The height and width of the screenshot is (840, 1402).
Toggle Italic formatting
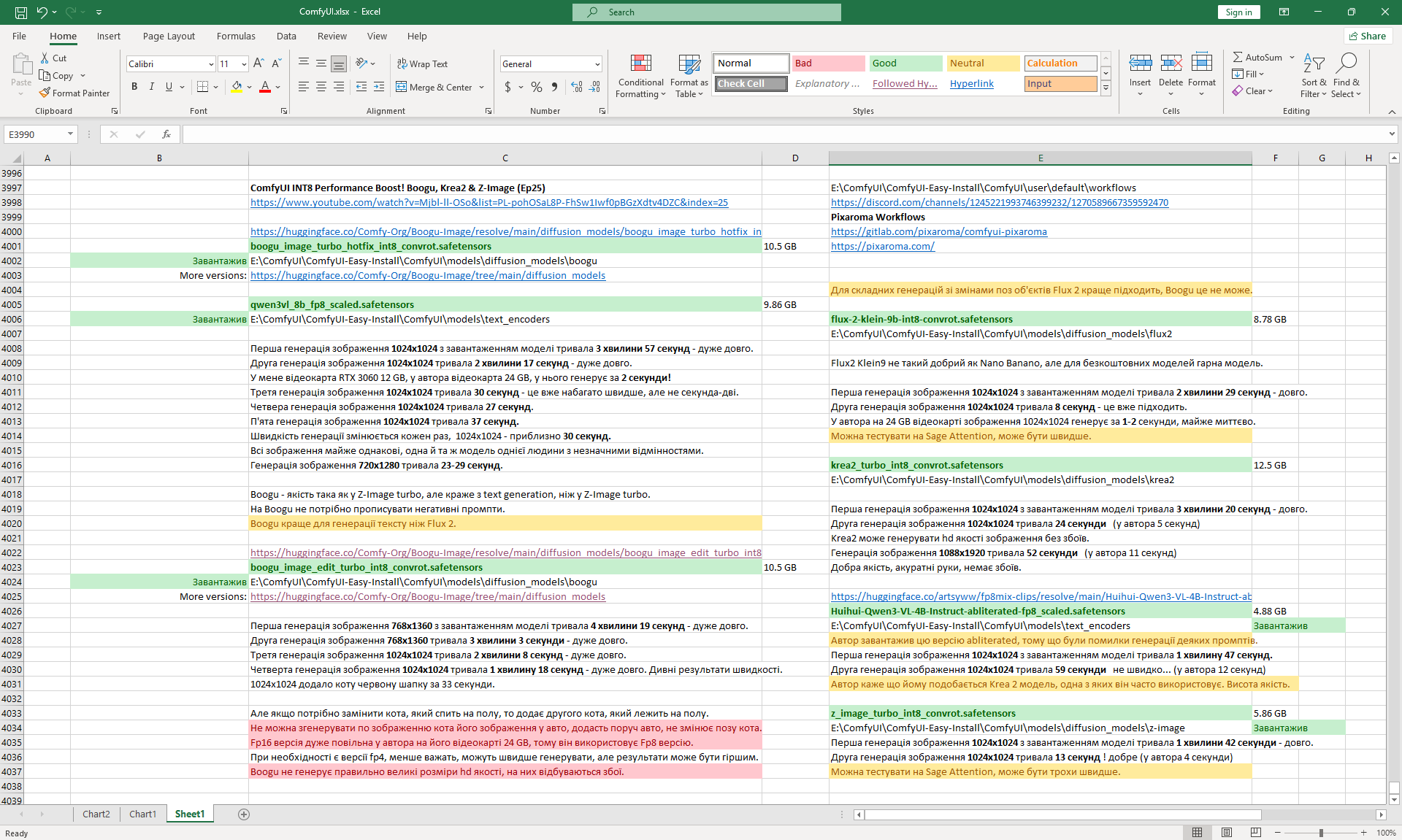(x=152, y=87)
